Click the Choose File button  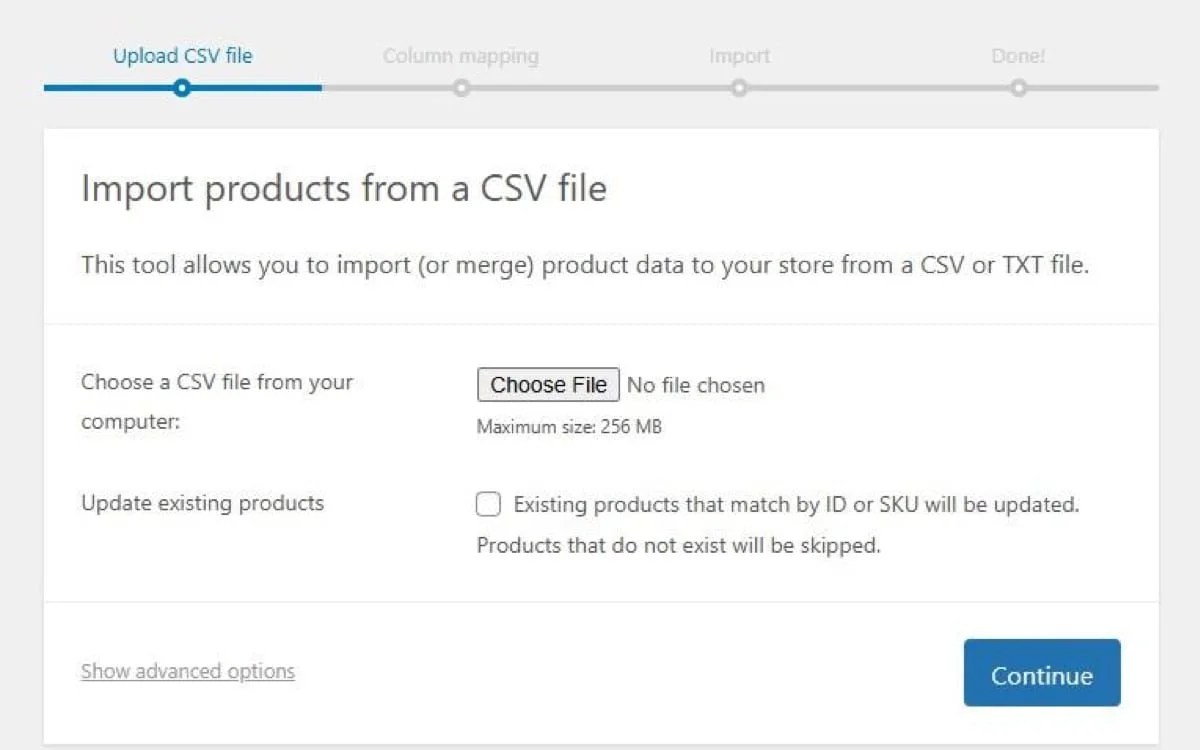pyautogui.click(x=548, y=385)
